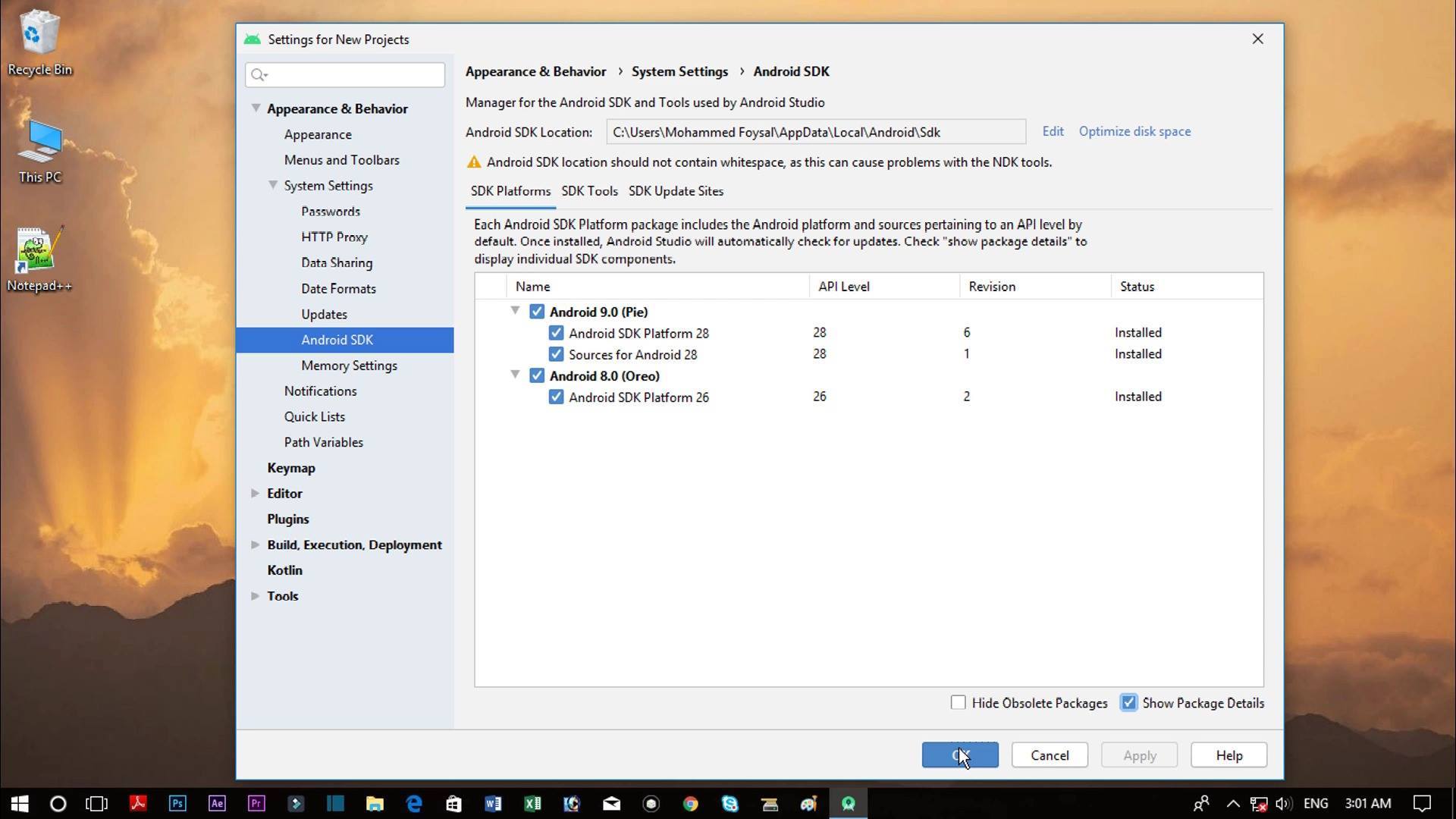Open Path Variables settings

pyautogui.click(x=323, y=442)
